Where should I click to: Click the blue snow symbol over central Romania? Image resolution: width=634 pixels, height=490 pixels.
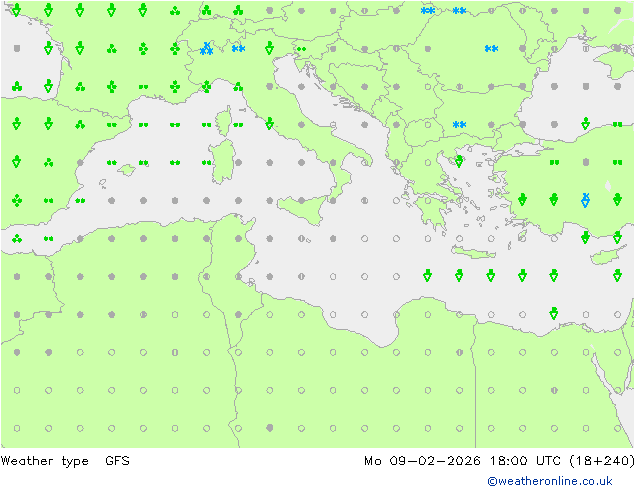491,49
